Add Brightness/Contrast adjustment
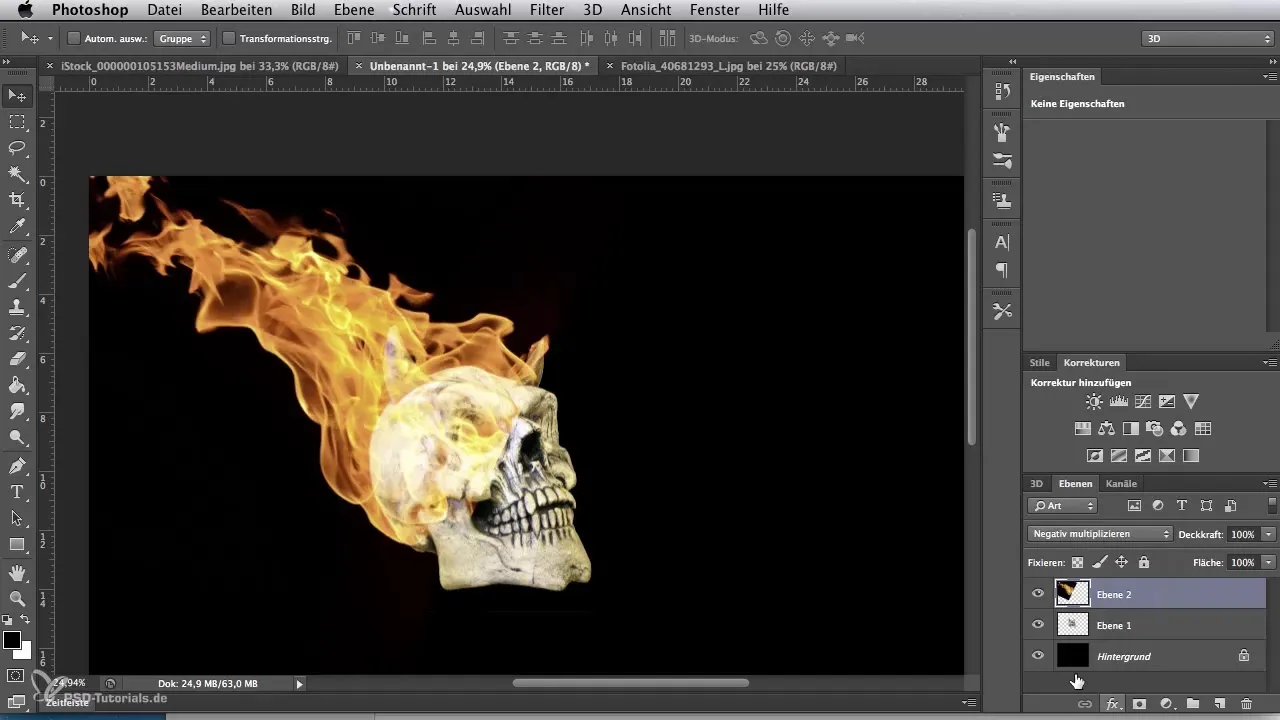This screenshot has height=720, width=1280. [1094, 402]
